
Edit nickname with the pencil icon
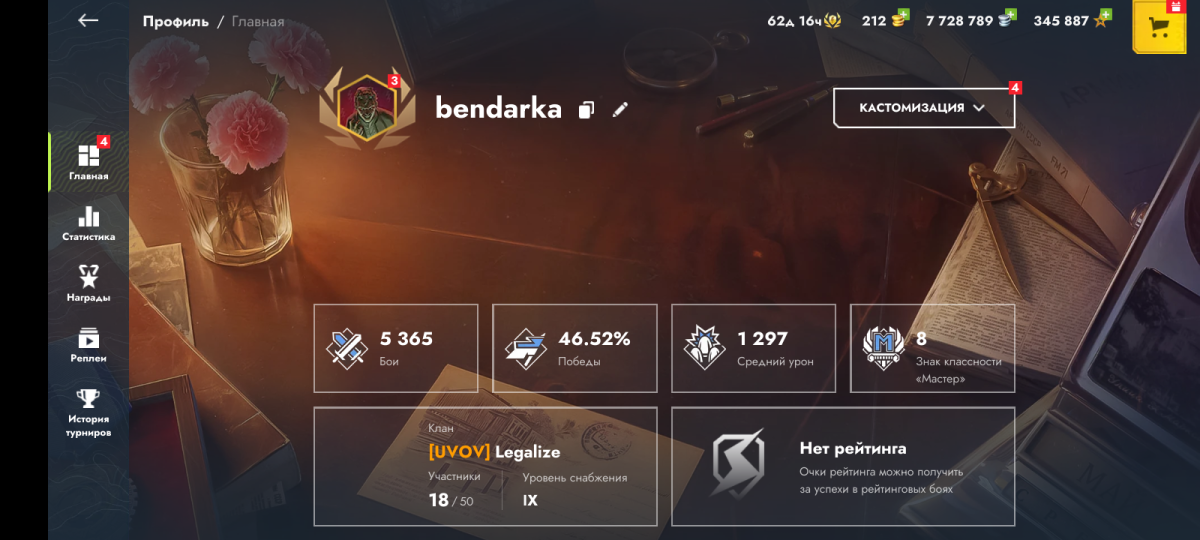point(620,109)
